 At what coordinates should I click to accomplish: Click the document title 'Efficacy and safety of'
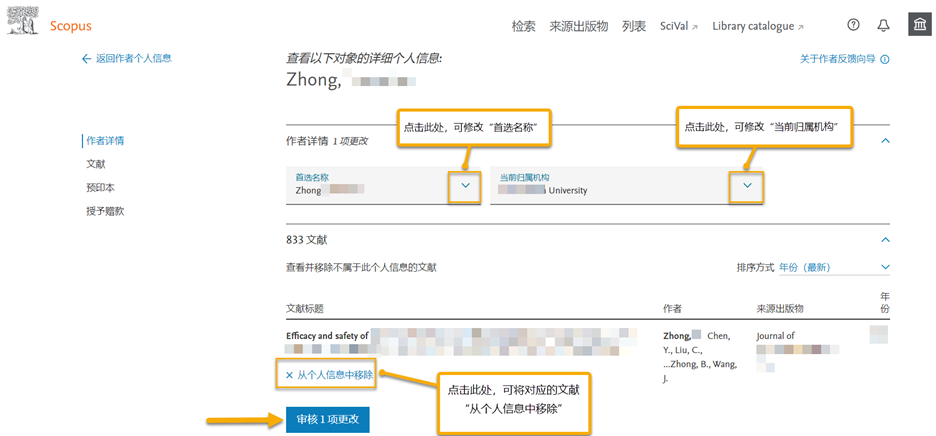[327, 336]
